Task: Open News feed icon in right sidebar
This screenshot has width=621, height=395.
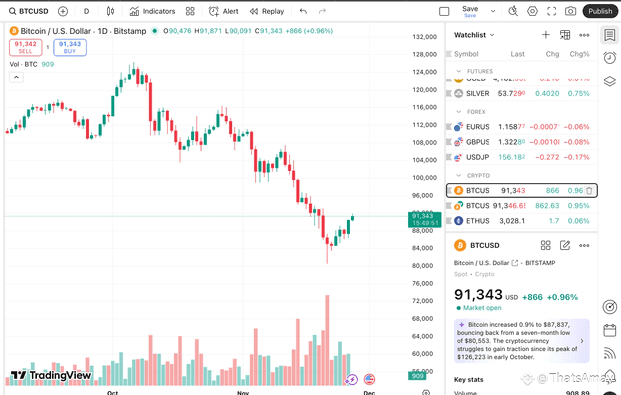Action: click(610, 353)
